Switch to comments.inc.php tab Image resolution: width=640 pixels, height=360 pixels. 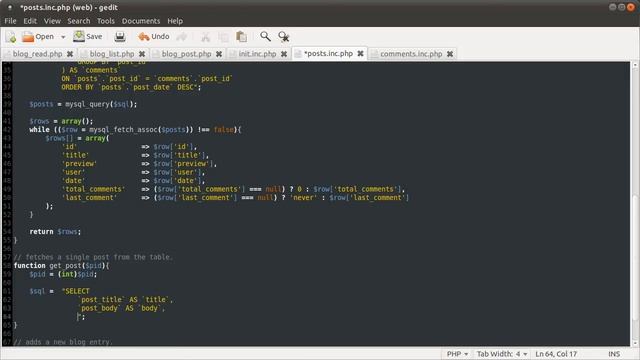pyautogui.click(x=411, y=54)
